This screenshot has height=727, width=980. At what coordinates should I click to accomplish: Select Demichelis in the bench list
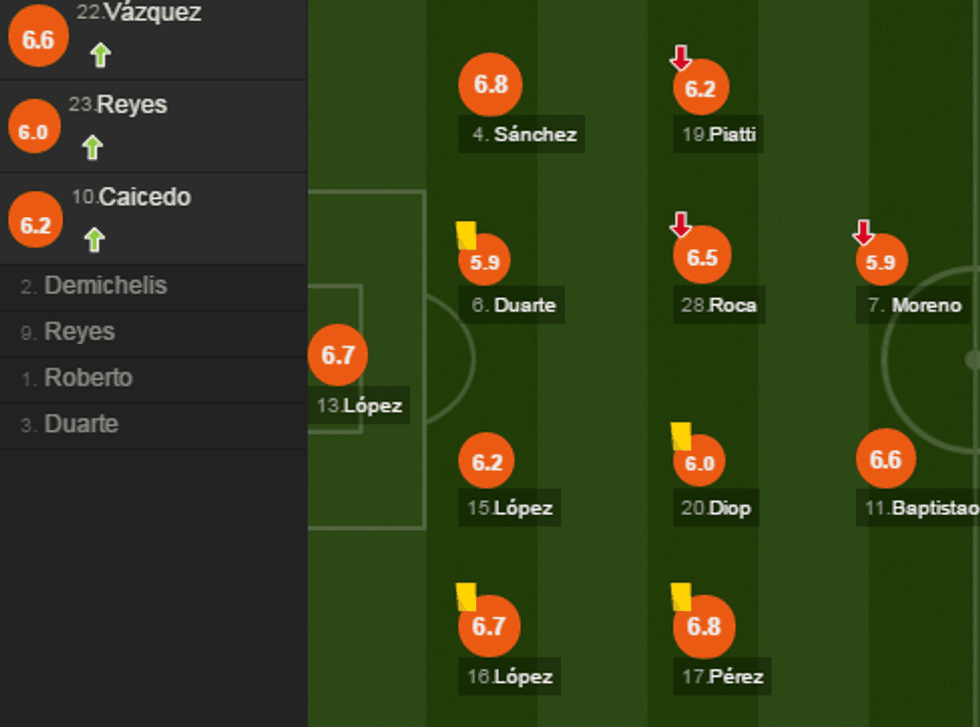point(105,286)
